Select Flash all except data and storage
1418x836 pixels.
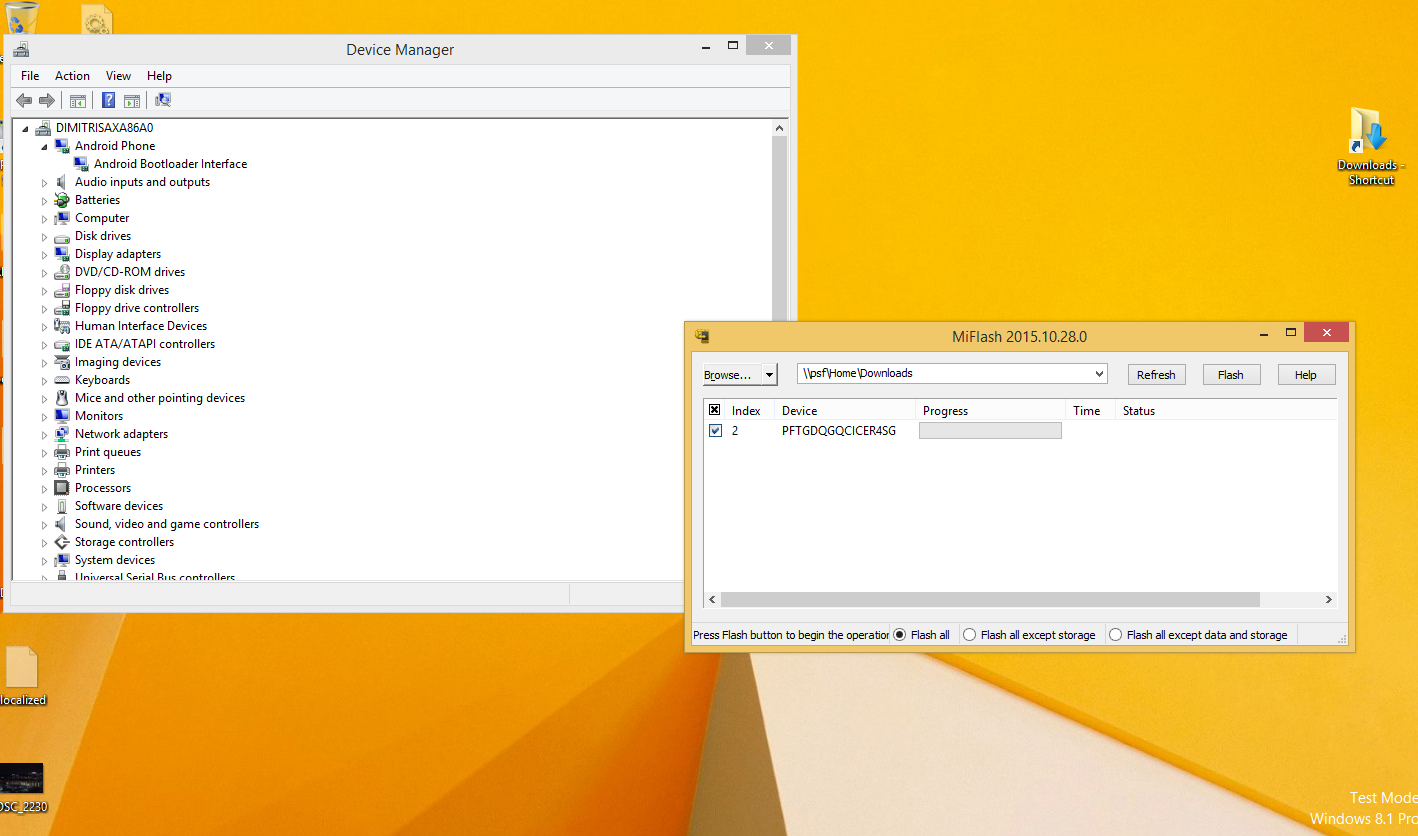coord(1115,635)
